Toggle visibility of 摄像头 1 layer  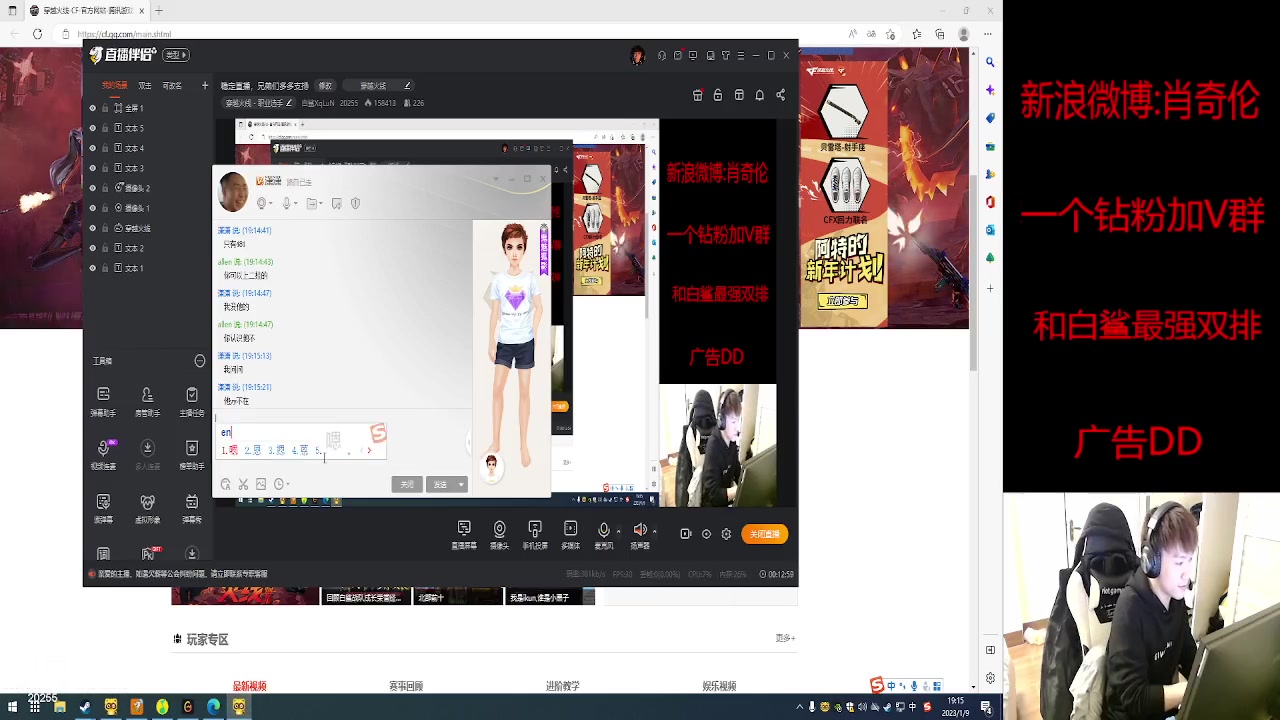tap(93, 208)
